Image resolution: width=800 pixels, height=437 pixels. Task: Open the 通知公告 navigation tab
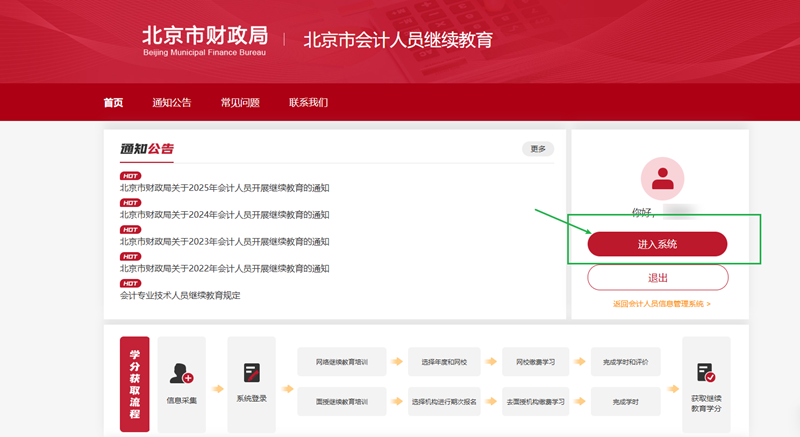tap(171, 102)
